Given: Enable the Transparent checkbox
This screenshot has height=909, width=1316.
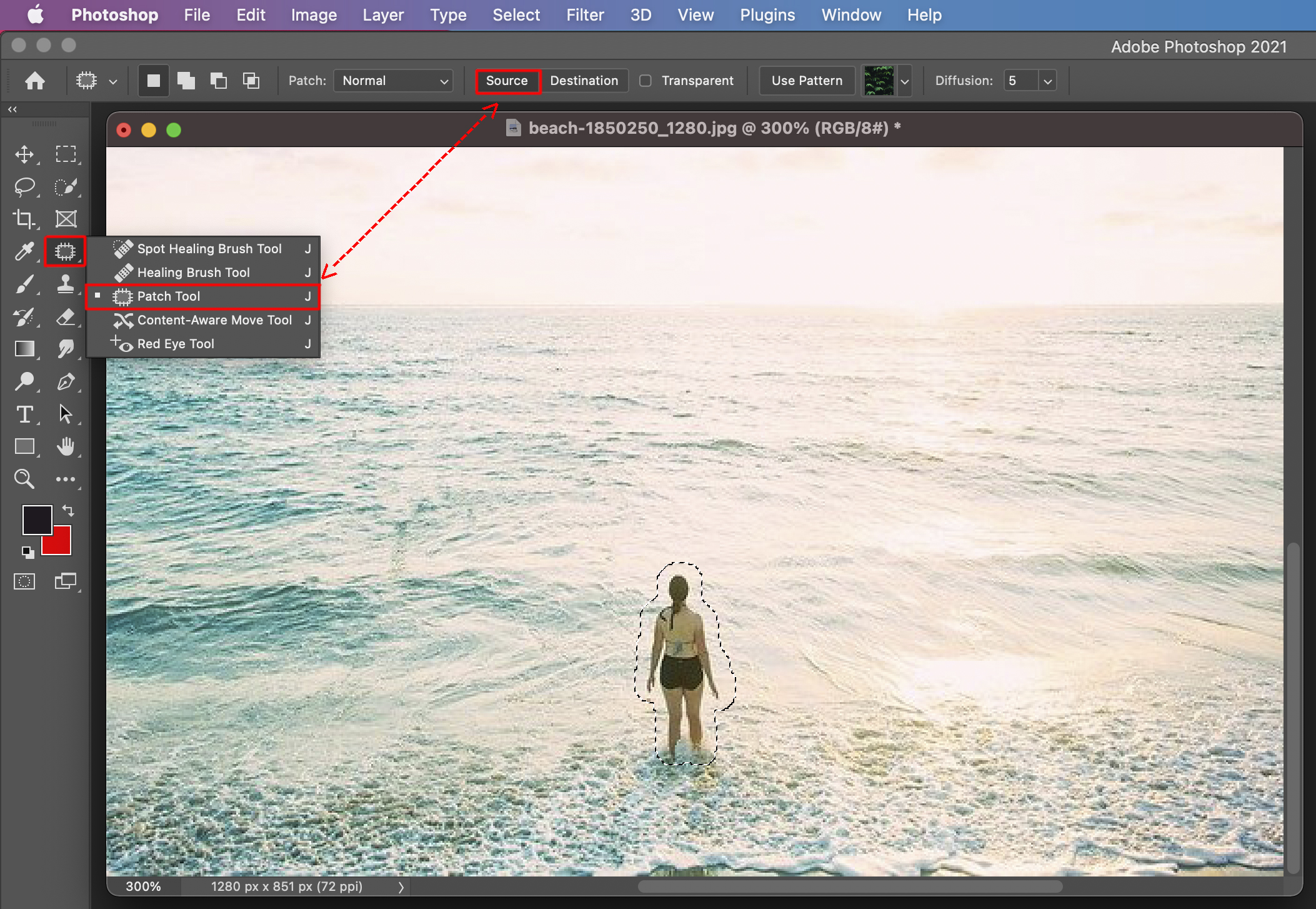Looking at the screenshot, I should (x=646, y=81).
